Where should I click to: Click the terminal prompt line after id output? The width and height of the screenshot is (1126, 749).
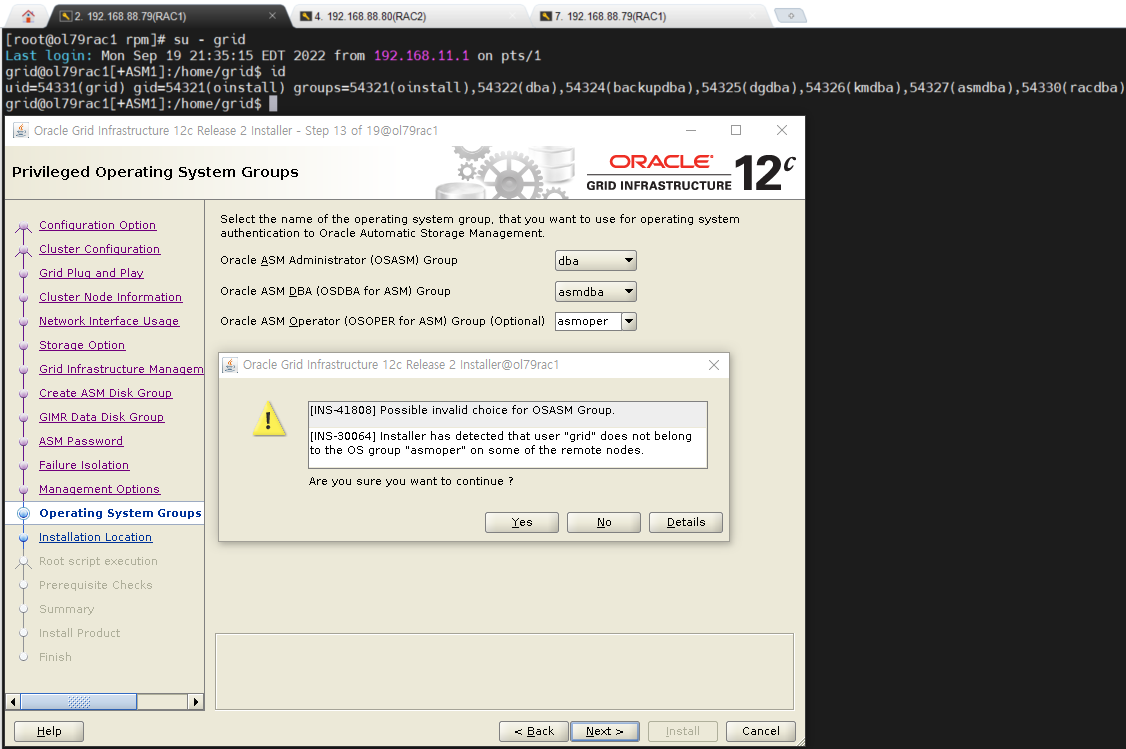(141, 103)
